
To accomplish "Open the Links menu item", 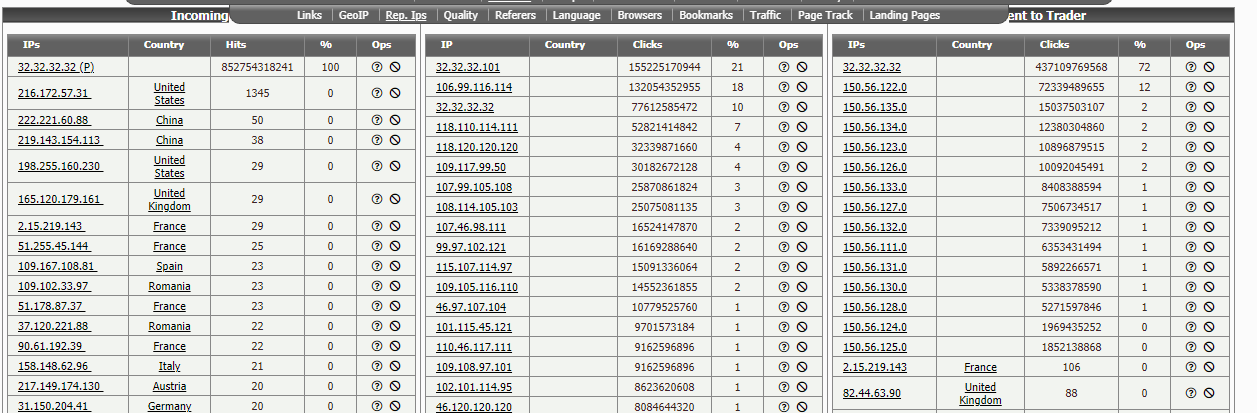I will click(309, 15).
